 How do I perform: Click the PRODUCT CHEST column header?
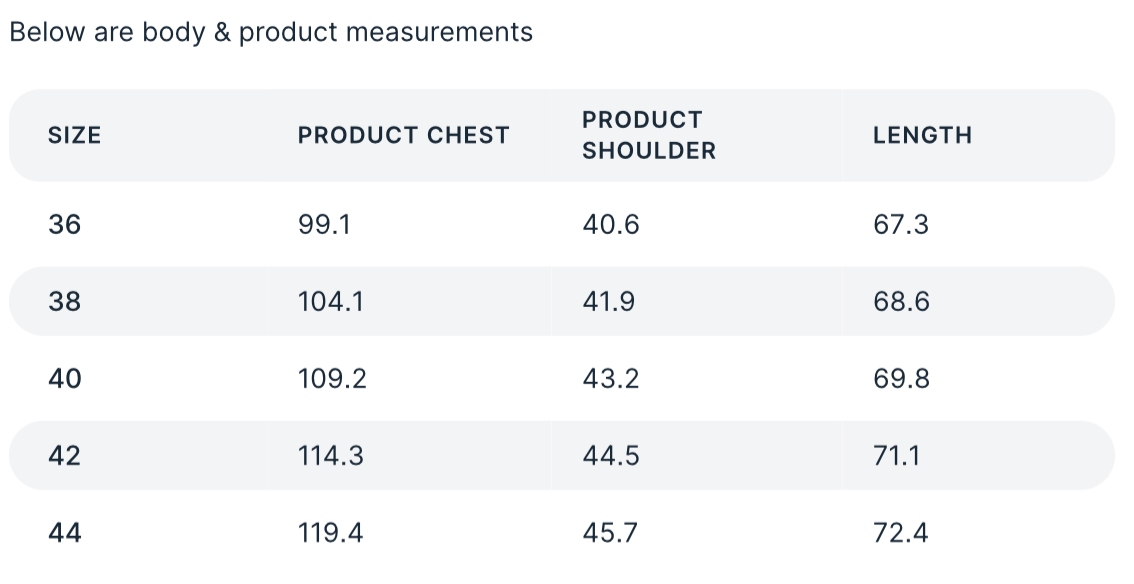click(403, 135)
